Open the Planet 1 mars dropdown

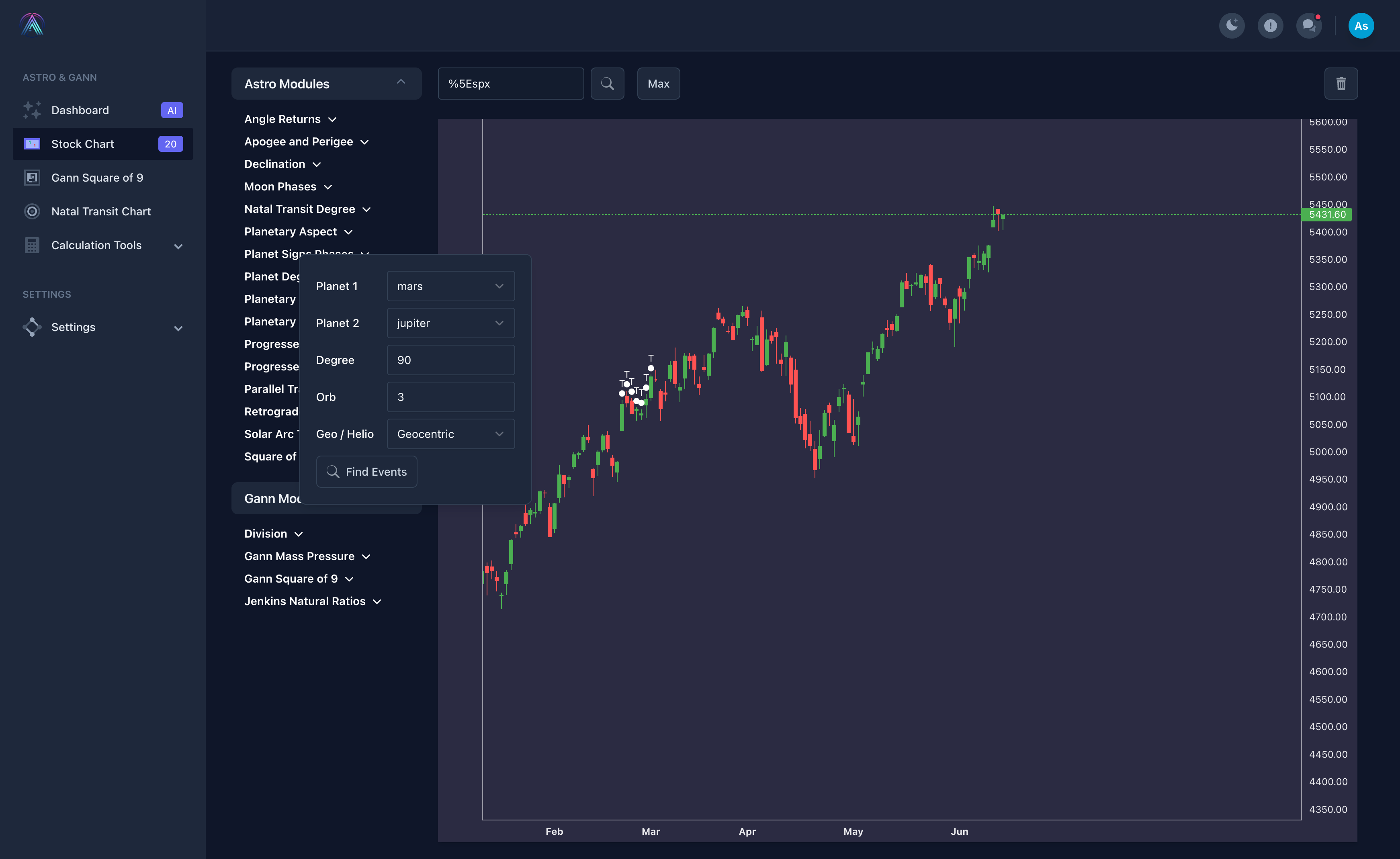[x=450, y=286]
